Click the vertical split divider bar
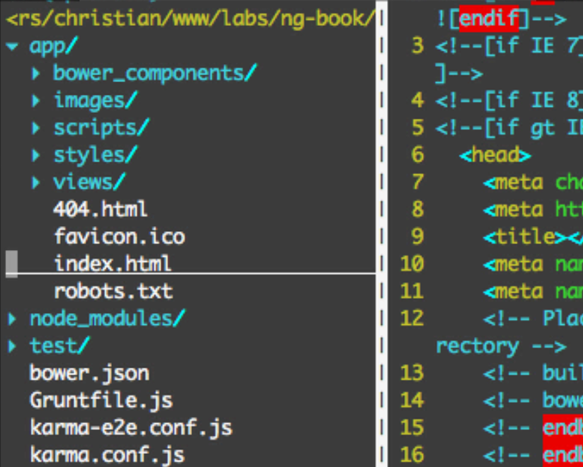 [x=382, y=234]
